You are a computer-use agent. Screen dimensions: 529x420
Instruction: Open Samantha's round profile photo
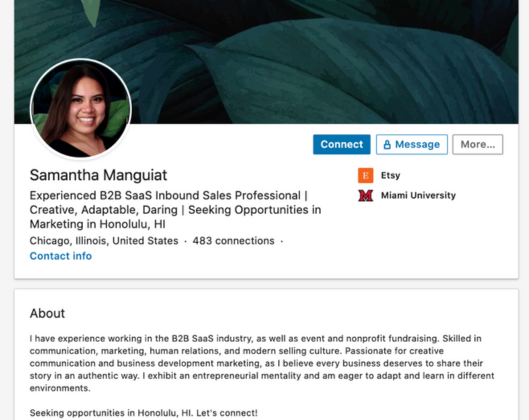pyautogui.click(x=81, y=108)
